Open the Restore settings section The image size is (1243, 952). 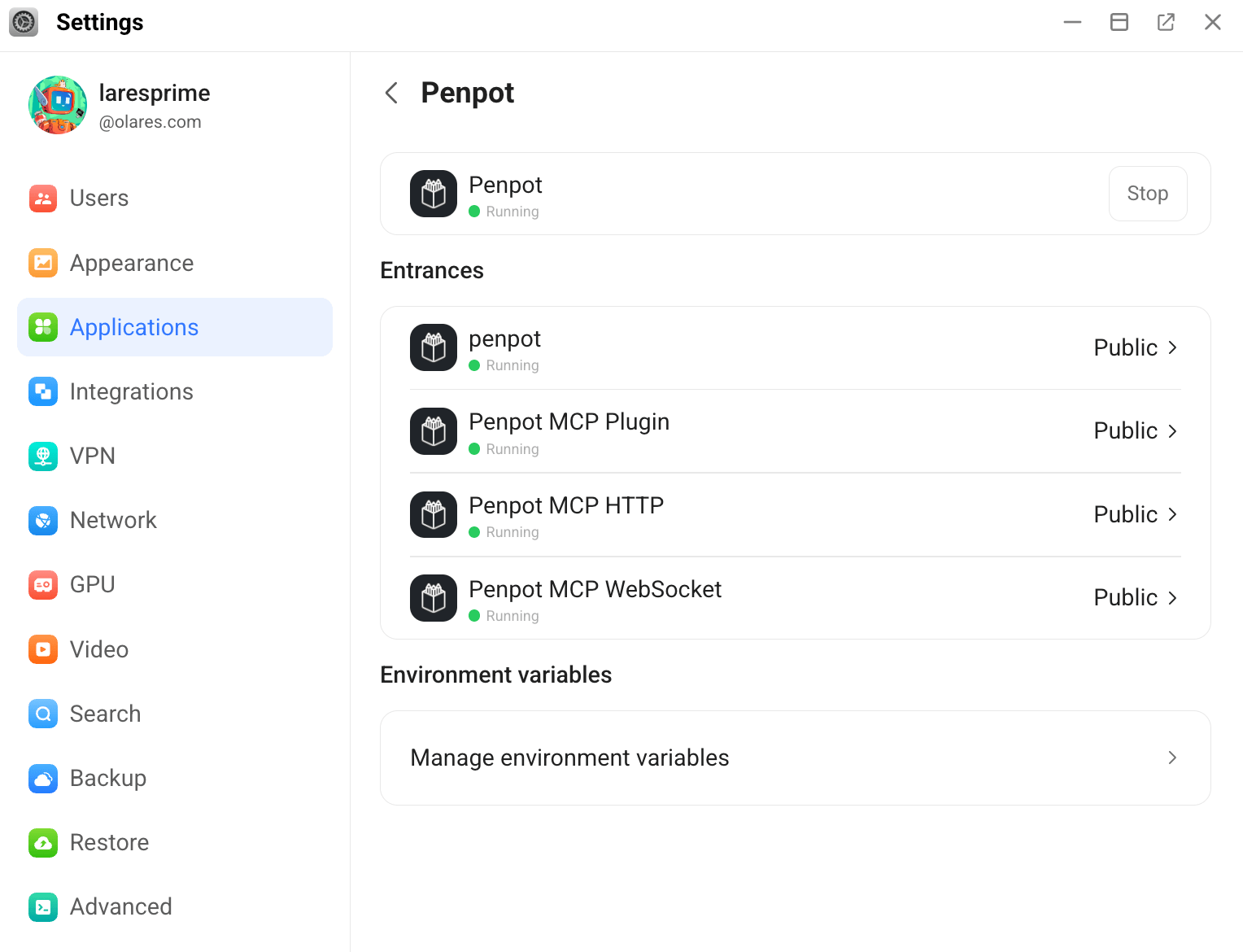pyautogui.click(x=175, y=842)
